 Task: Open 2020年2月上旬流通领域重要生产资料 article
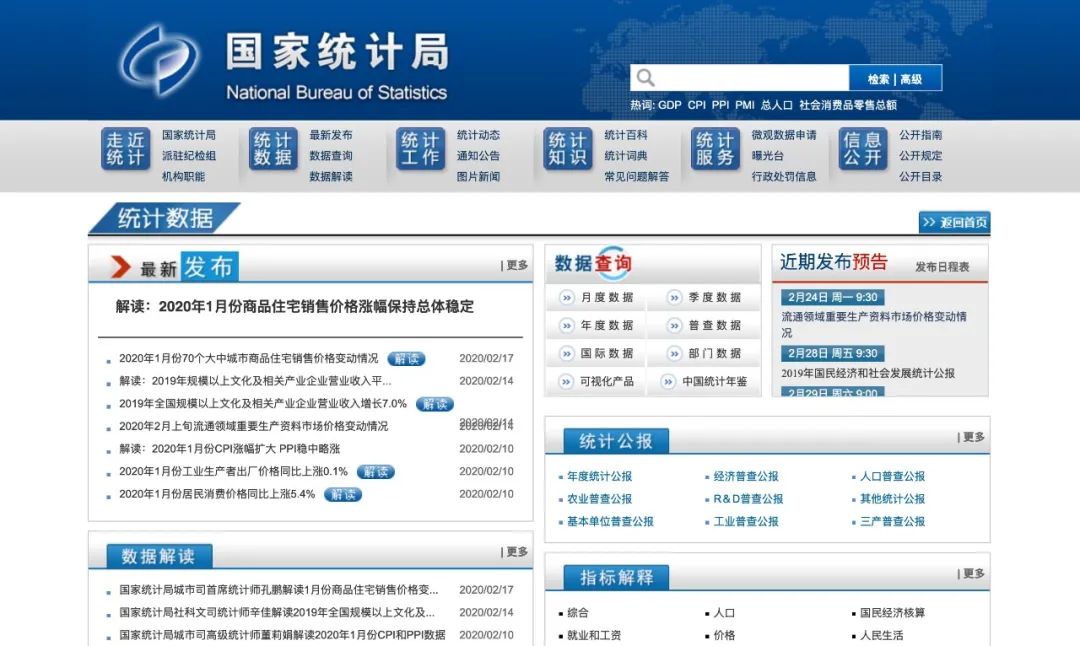pyautogui.click(x=253, y=426)
